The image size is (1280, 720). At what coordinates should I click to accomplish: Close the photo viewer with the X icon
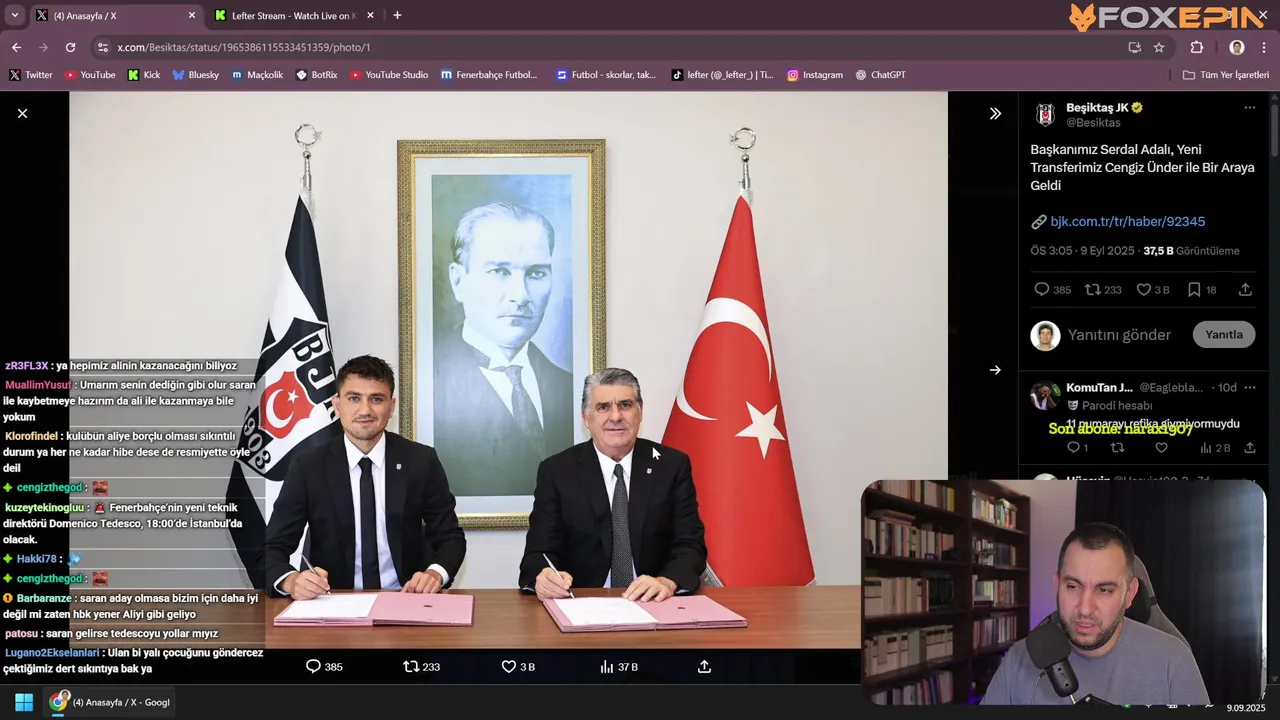[x=22, y=114]
